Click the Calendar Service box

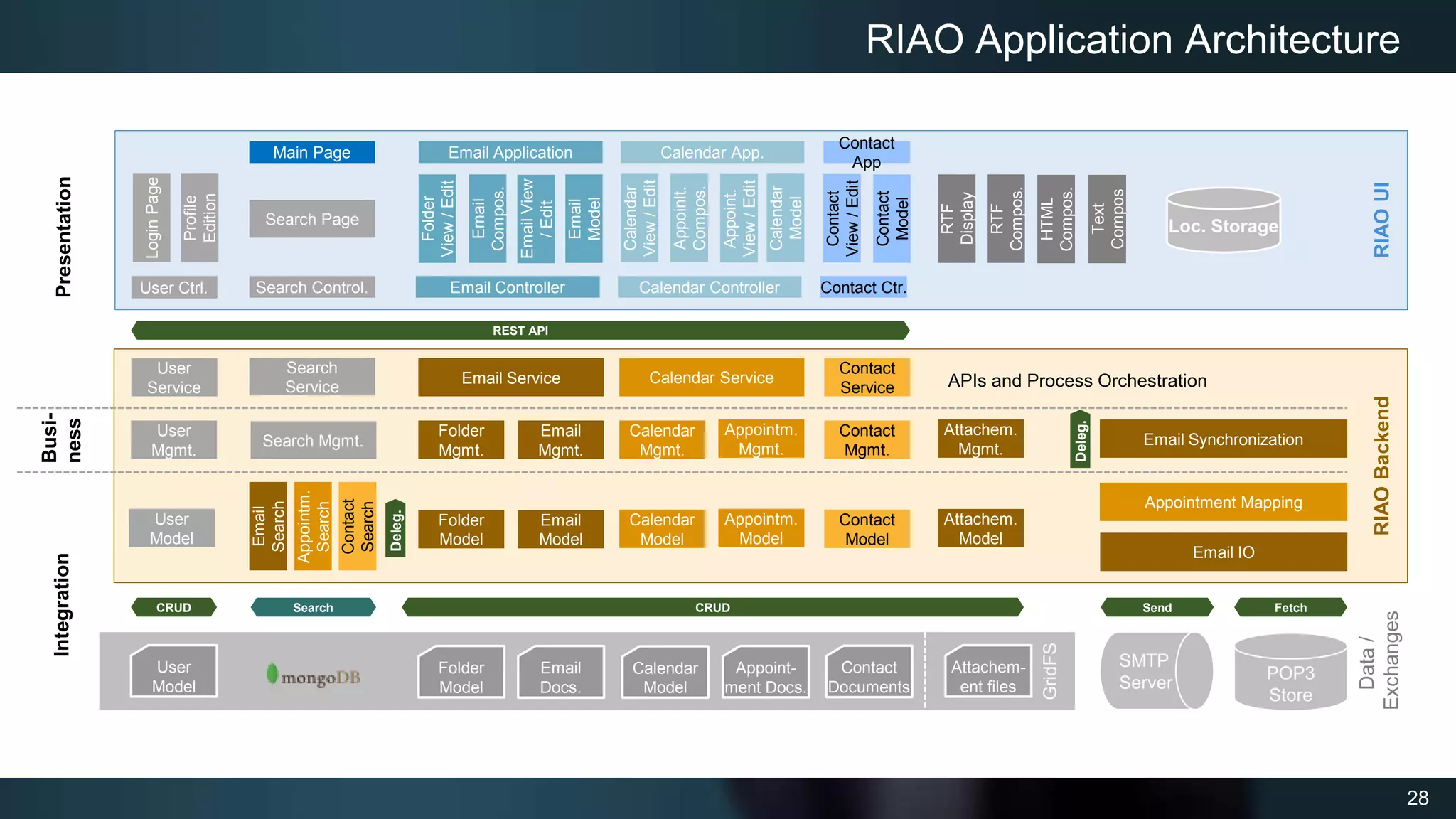coord(711,378)
